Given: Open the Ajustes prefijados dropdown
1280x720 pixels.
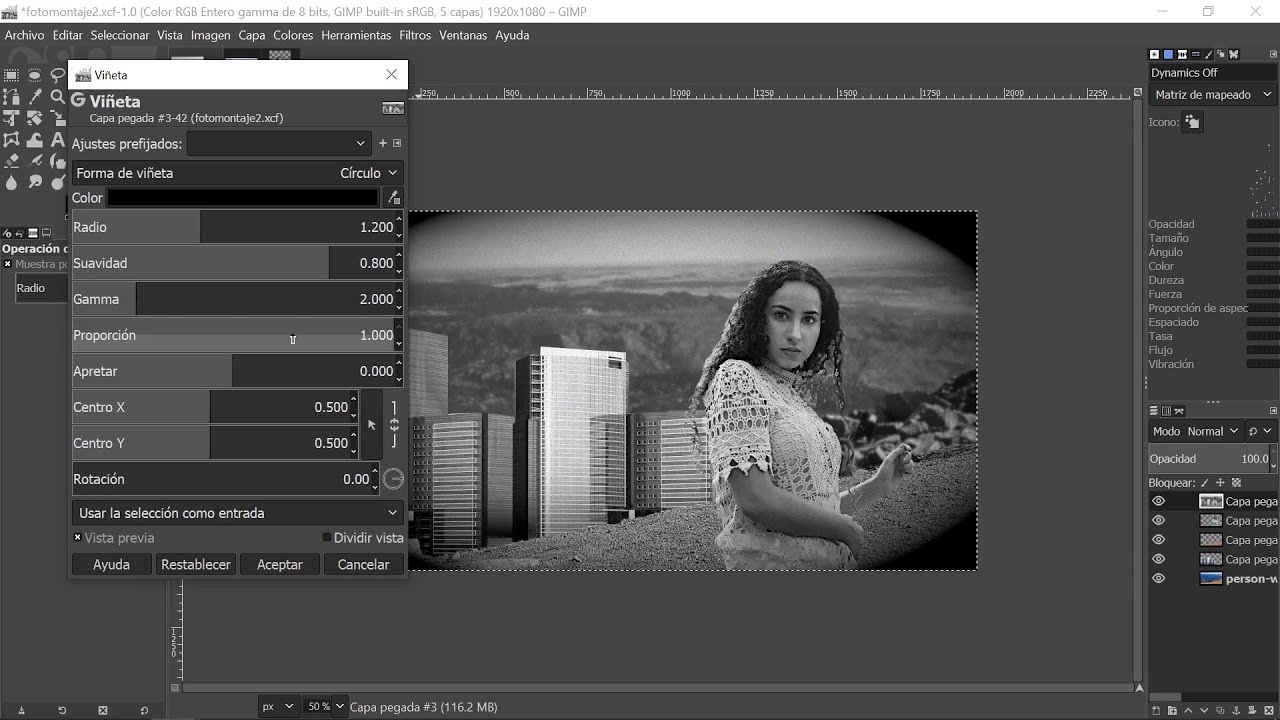Looking at the screenshot, I should (x=279, y=143).
